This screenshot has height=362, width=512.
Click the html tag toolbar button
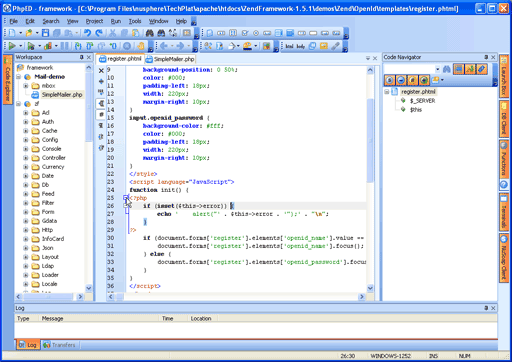pyautogui.click(x=289, y=46)
